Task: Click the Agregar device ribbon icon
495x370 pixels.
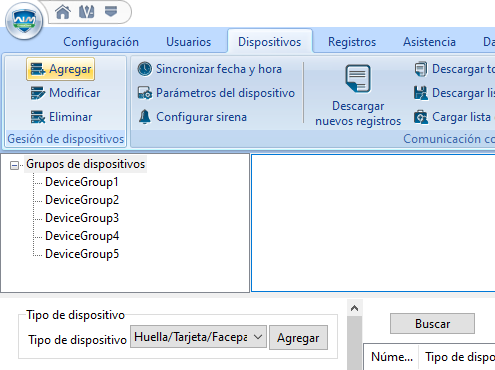Action: [37, 69]
